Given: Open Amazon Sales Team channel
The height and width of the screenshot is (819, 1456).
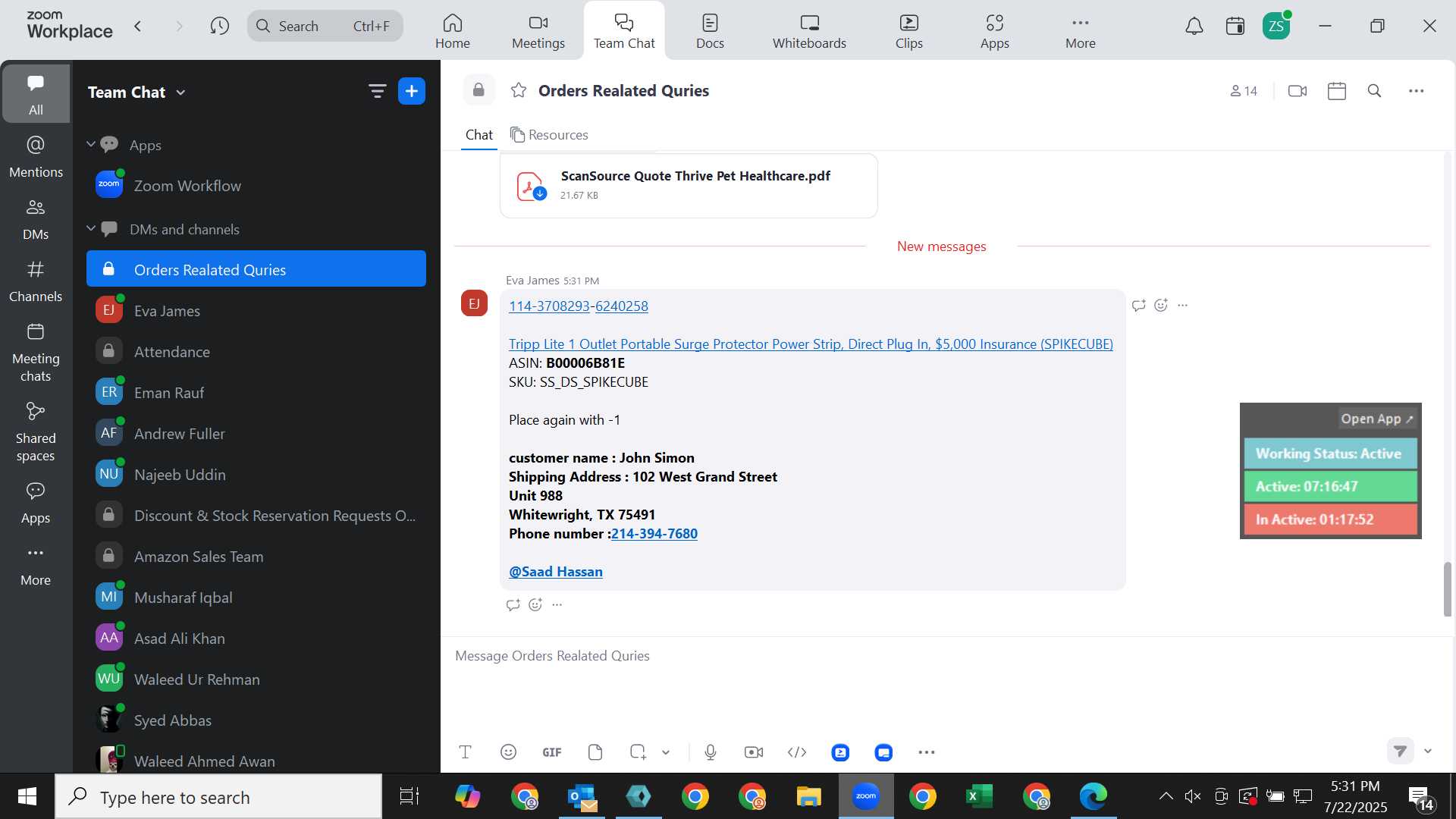Looking at the screenshot, I should tap(256, 557).
